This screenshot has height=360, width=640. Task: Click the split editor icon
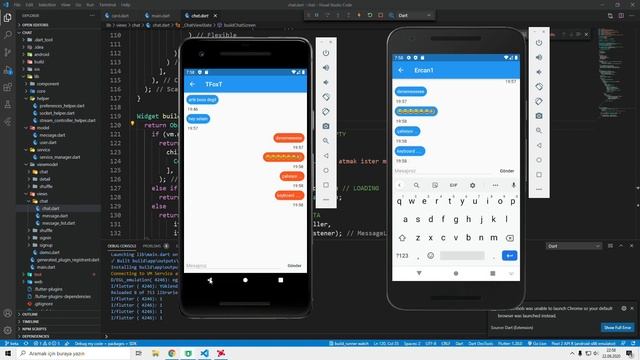pyautogui.click(x=621, y=16)
